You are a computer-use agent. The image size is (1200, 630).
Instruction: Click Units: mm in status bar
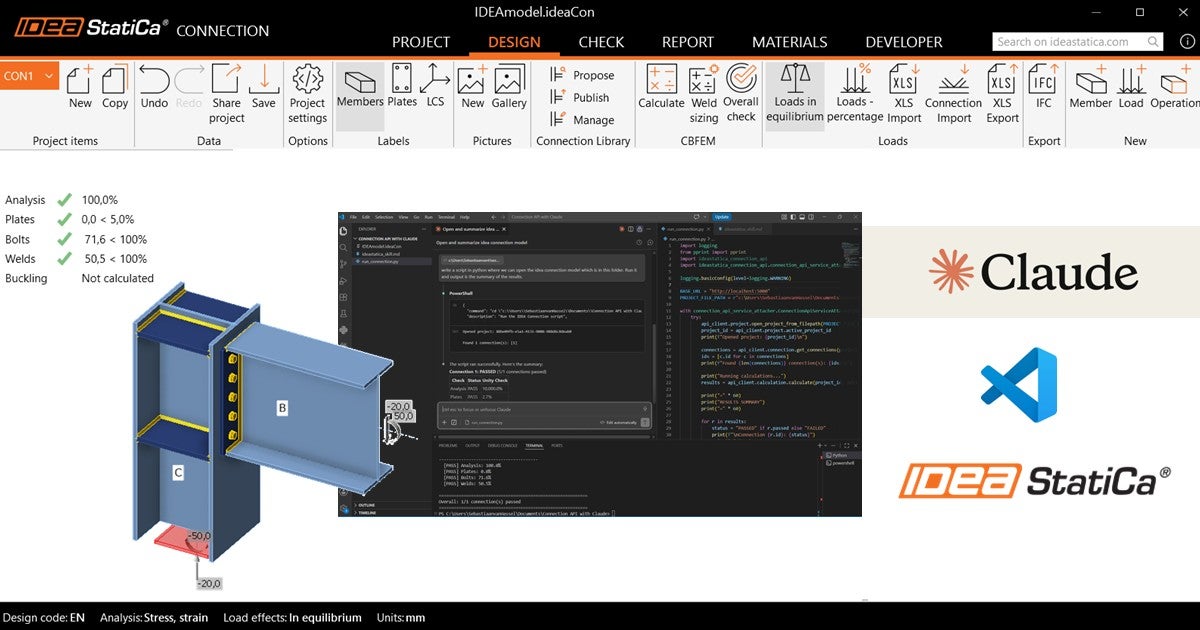(x=401, y=618)
